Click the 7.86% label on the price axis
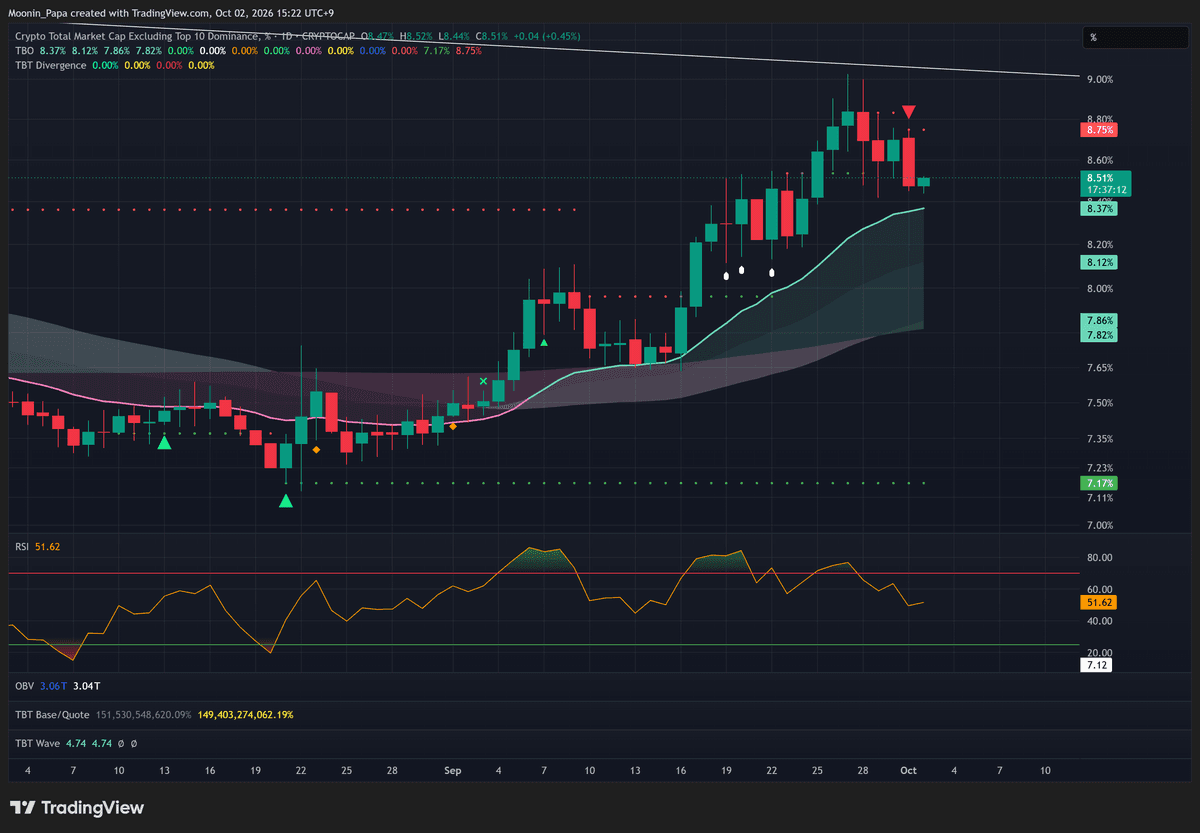 [x=1097, y=320]
